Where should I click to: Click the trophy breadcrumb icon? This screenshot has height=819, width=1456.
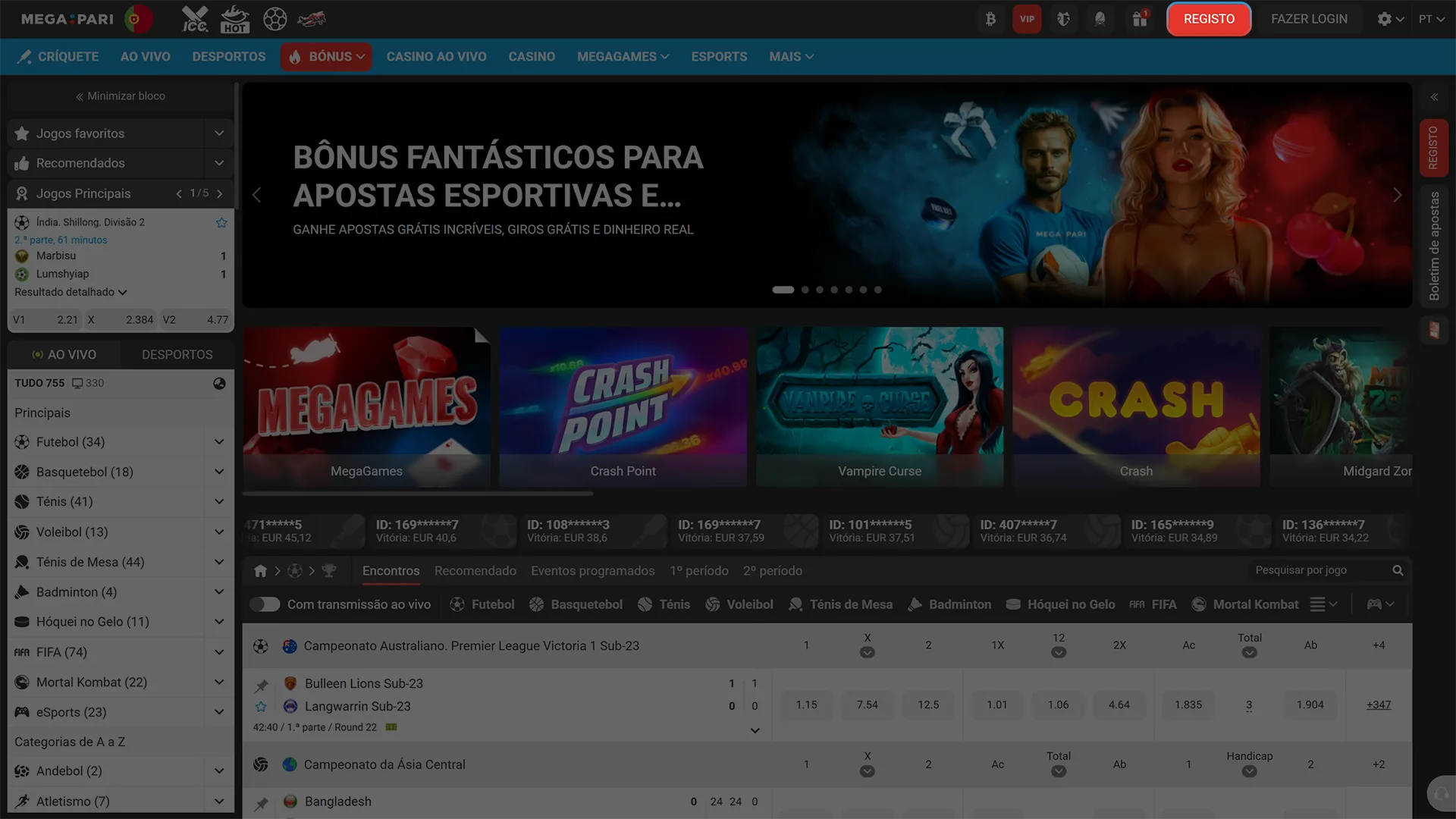[x=328, y=571]
